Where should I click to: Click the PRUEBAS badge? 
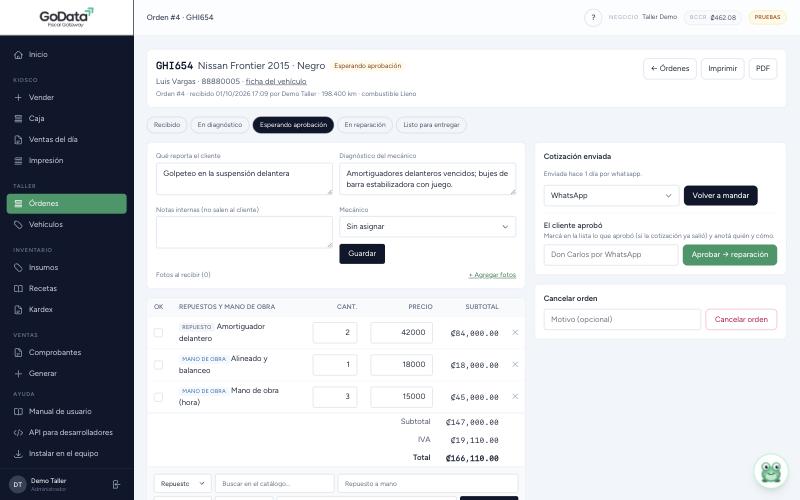tap(767, 17)
